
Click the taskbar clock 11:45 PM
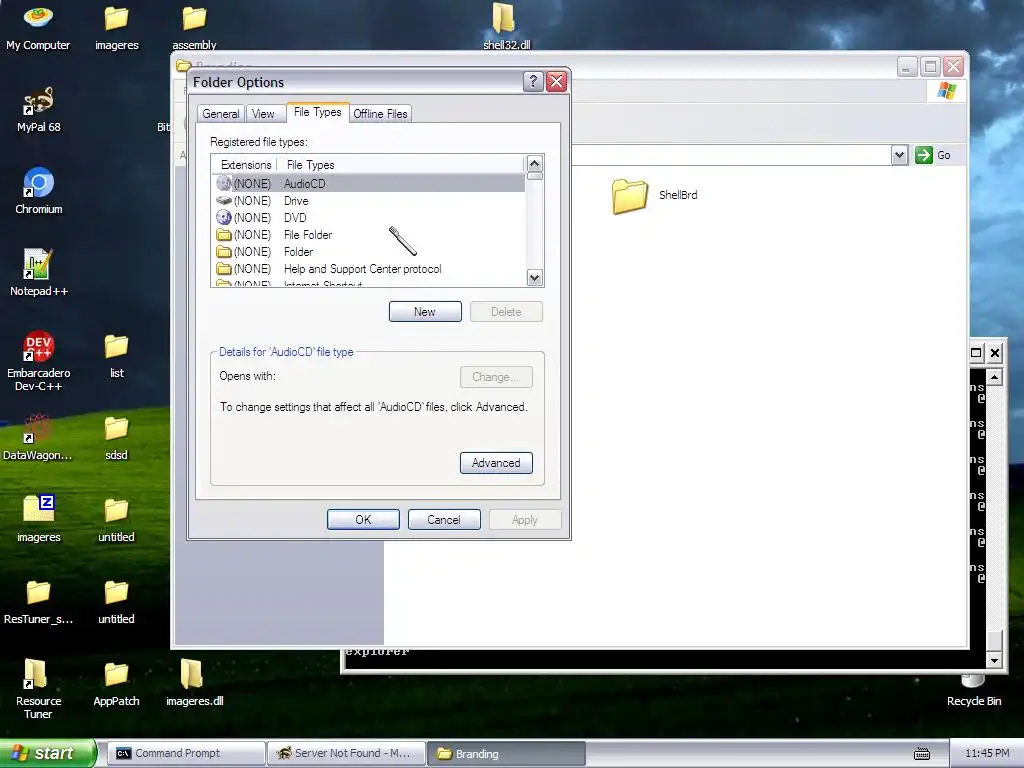[987, 753]
